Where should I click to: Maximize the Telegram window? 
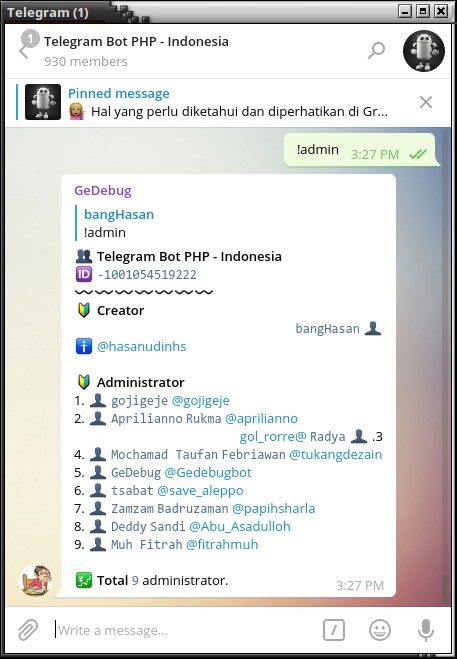[423, 11]
